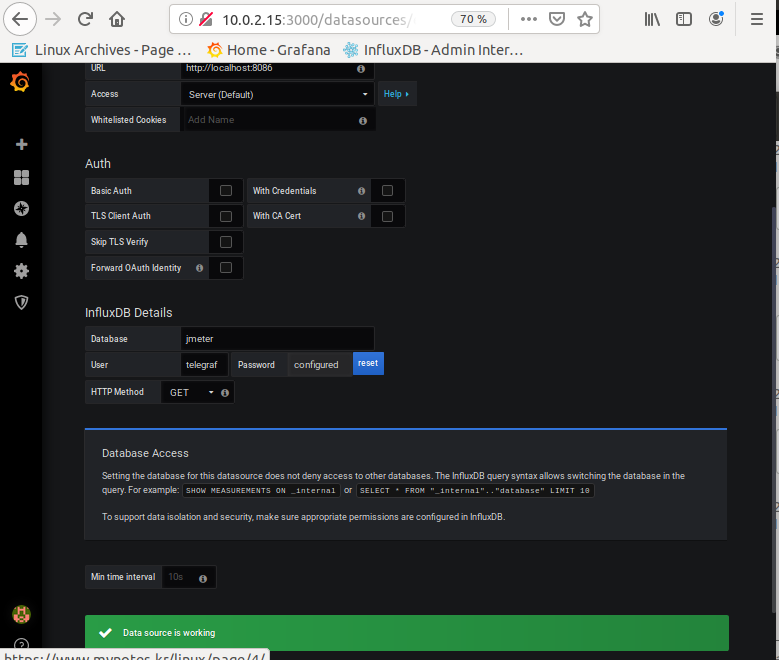The width and height of the screenshot is (779, 660).
Task: Click the user avatar in sidebar
Action: 21,615
